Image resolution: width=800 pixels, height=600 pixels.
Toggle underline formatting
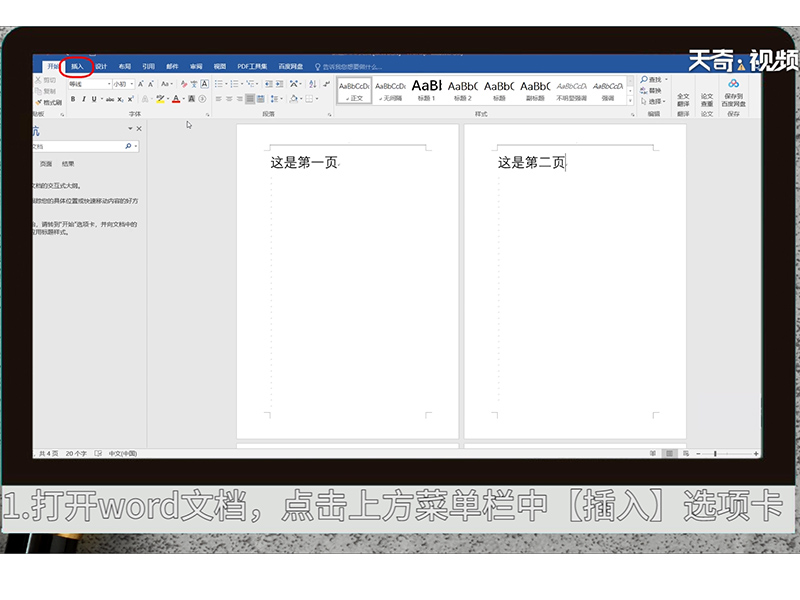click(x=94, y=98)
